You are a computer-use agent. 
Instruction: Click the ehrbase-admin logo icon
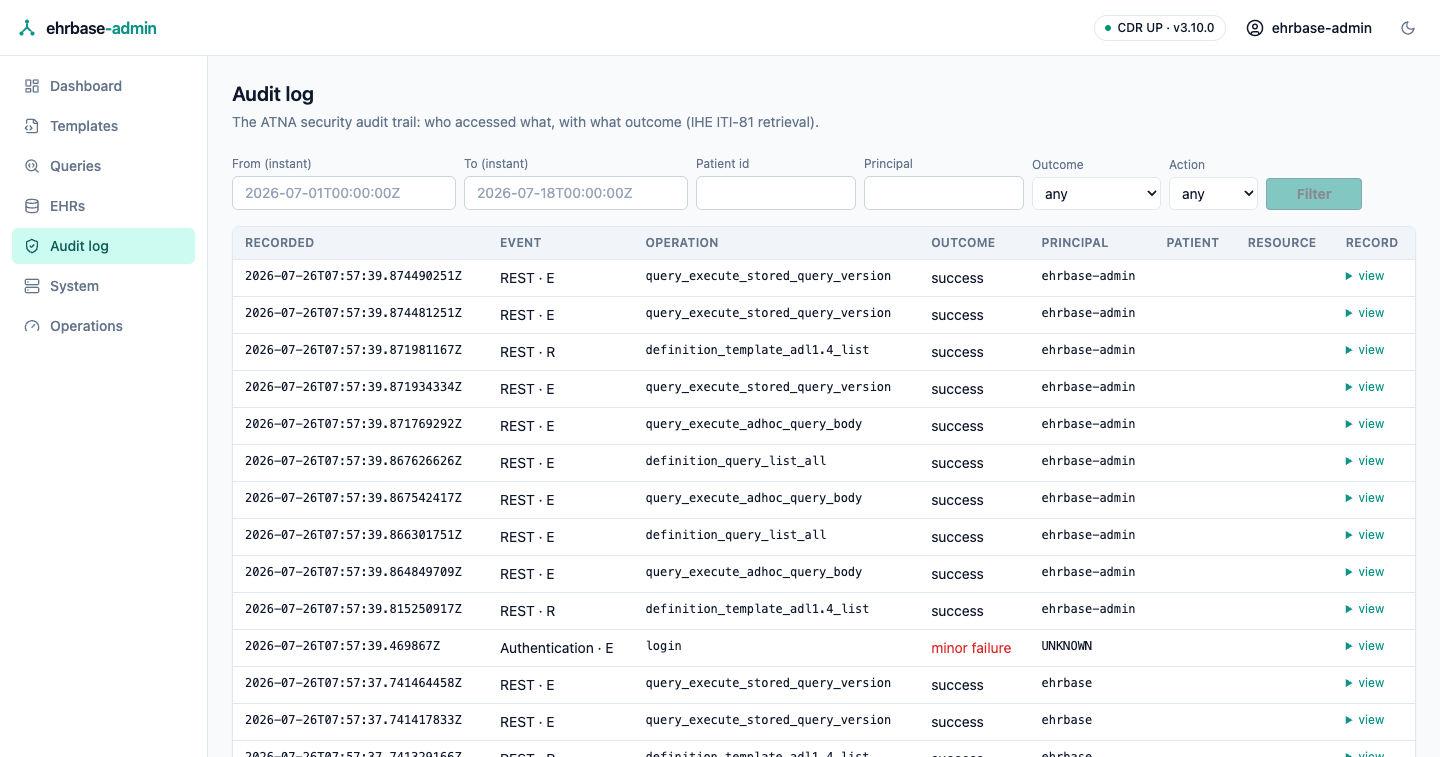27,28
